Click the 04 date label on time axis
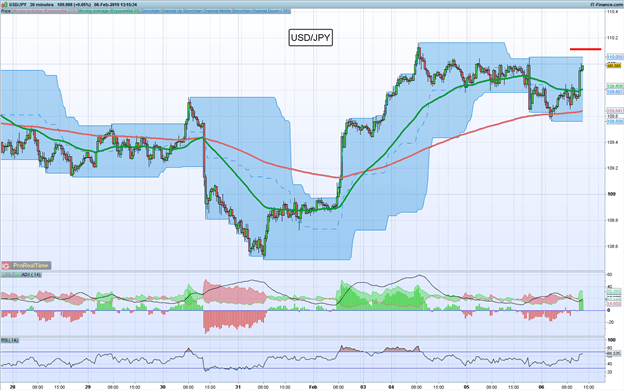The width and height of the screenshot is (624, 390). (x=392, y=386)
